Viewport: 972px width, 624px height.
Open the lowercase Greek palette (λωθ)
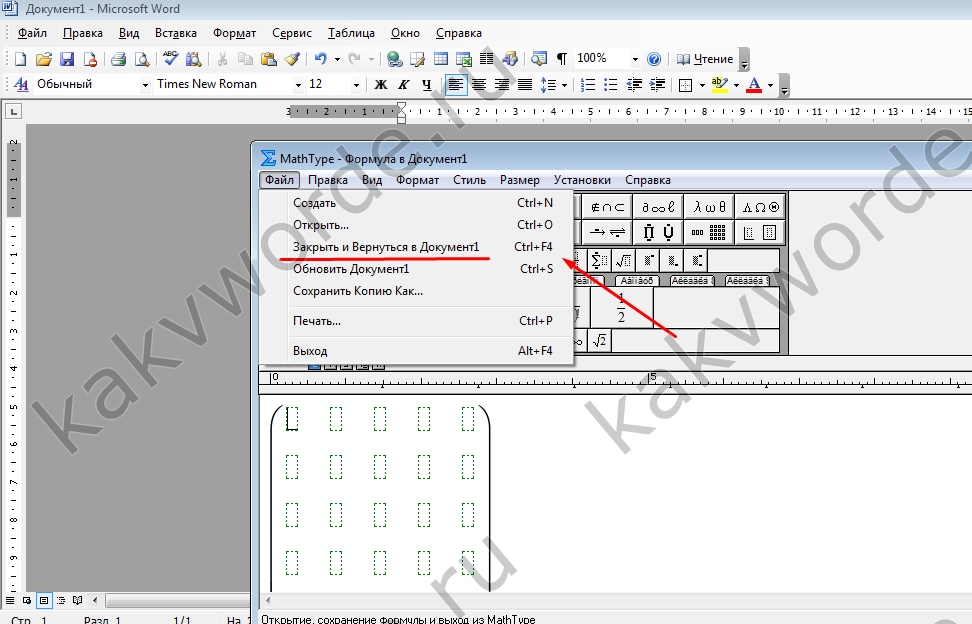point(709,208)
